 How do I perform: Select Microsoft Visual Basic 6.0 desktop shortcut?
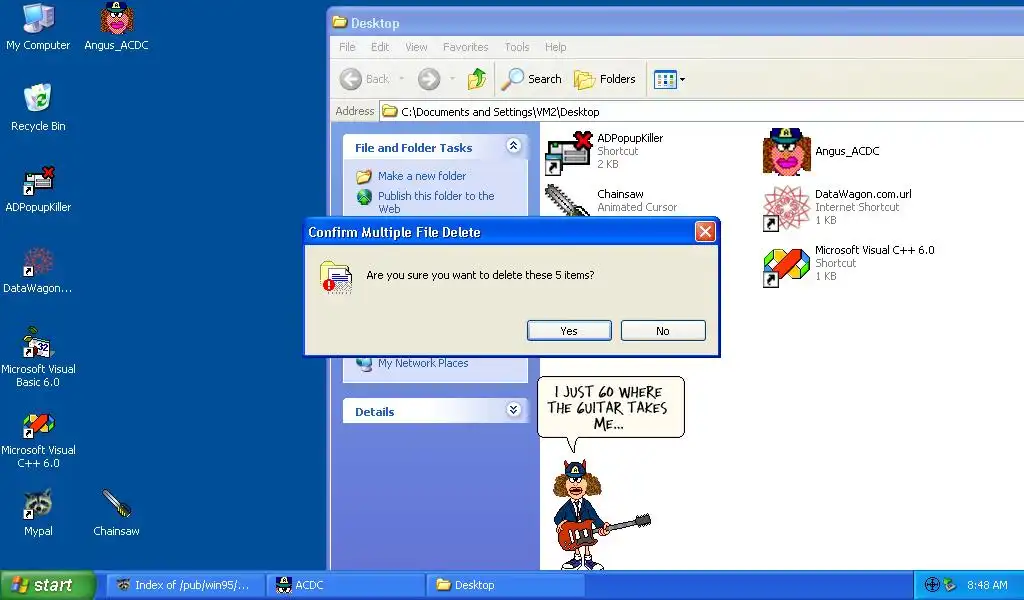tap(38, 357)
